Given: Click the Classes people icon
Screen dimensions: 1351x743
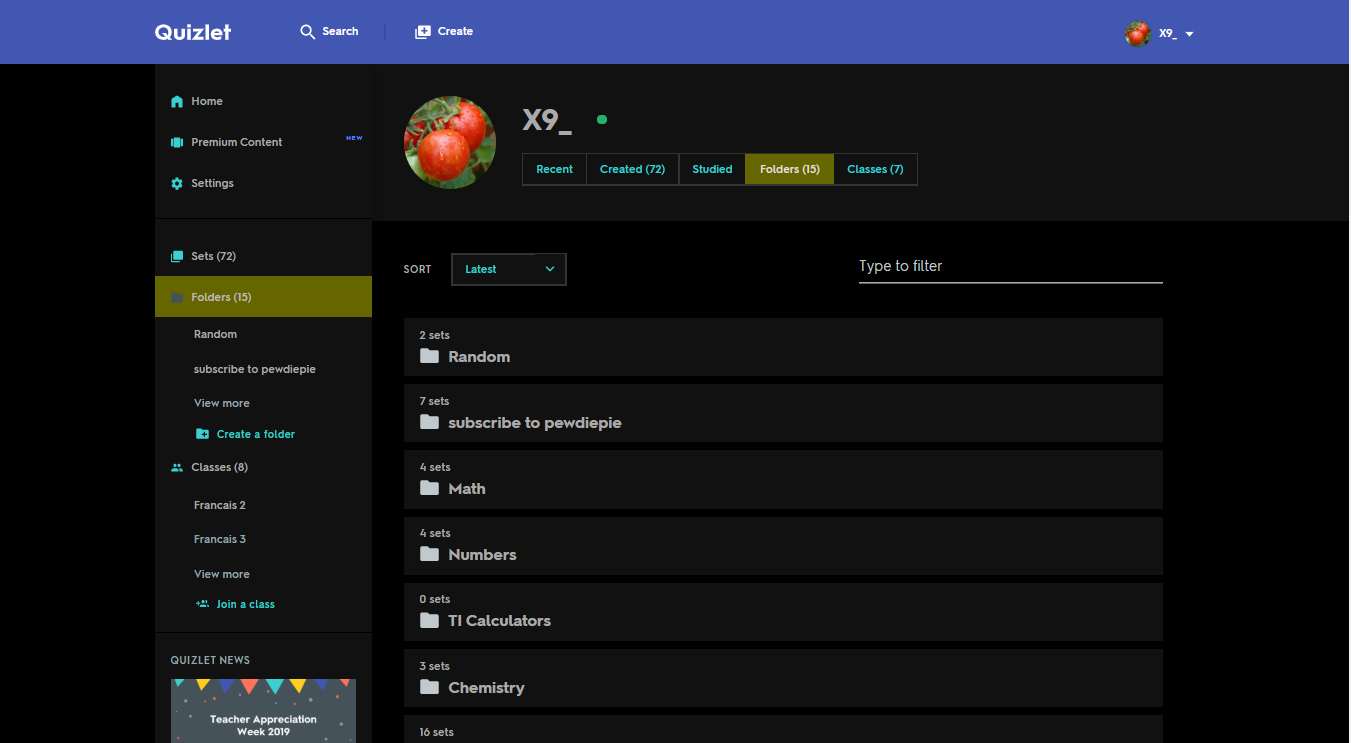Looking at the screenshot, I should click(x=177, y=467).
